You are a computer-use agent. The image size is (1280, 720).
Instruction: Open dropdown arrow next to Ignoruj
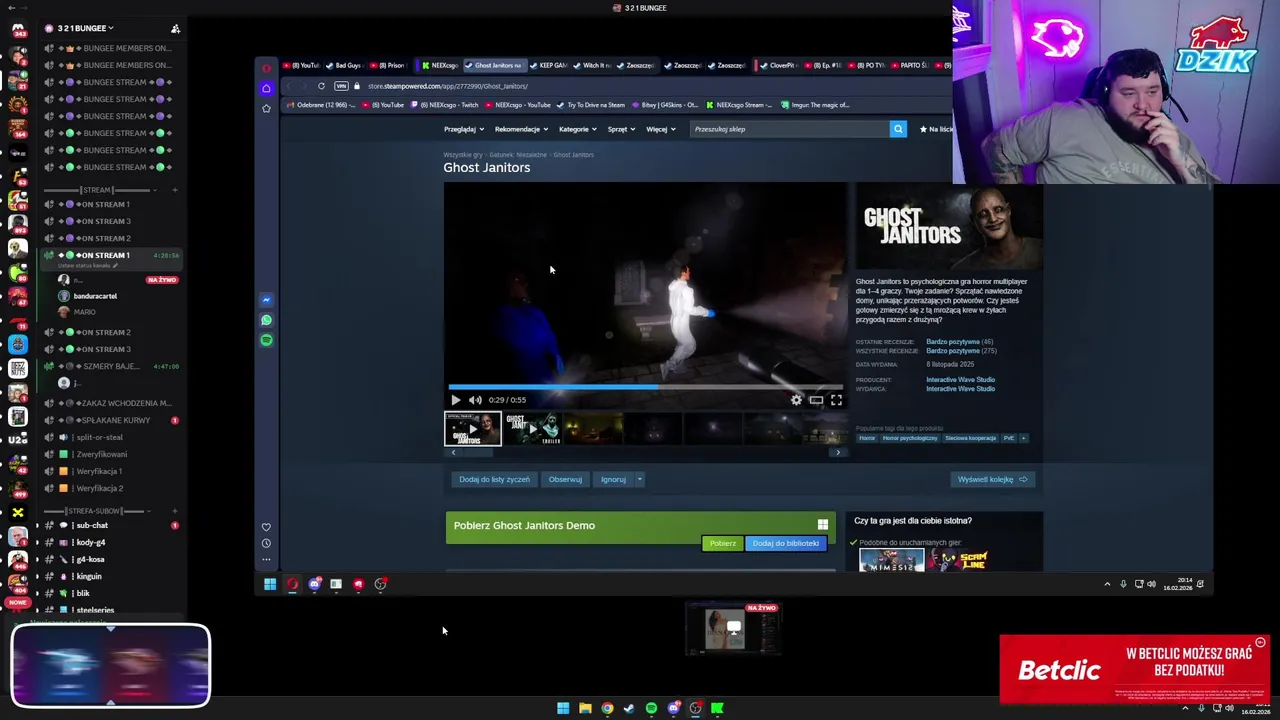pos(639,479)
